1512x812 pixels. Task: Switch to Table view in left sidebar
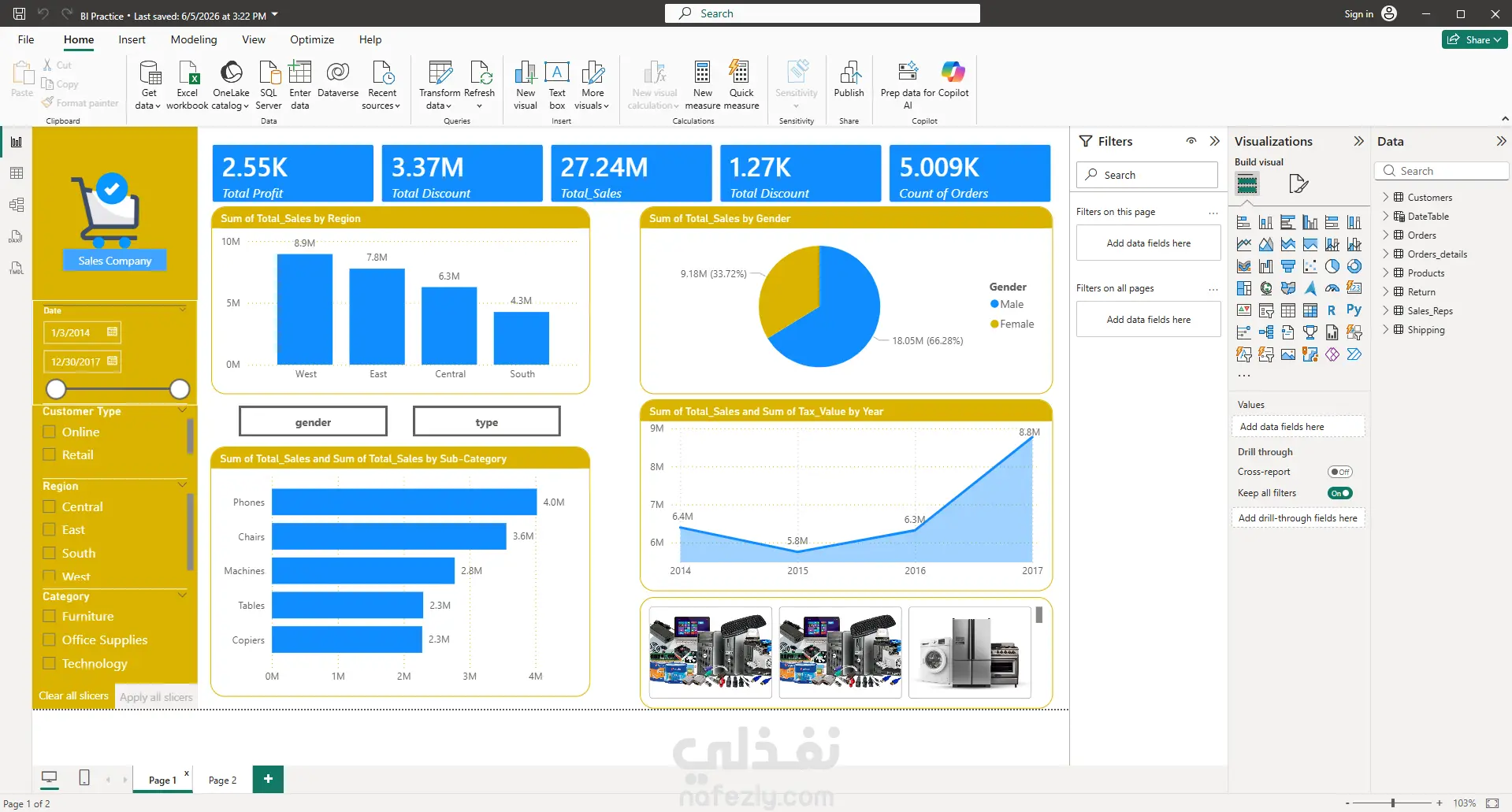16,173
